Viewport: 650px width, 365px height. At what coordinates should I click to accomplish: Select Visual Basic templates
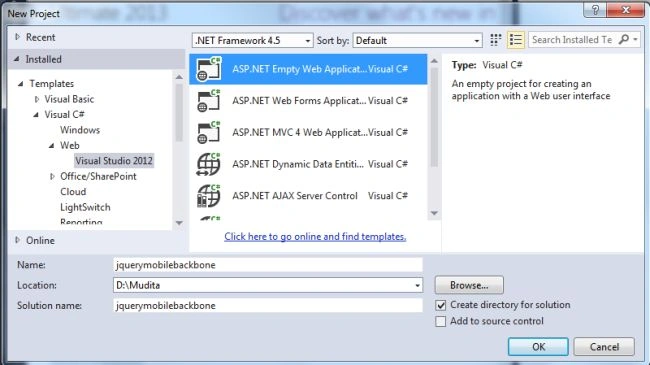[x=69, y=99]
